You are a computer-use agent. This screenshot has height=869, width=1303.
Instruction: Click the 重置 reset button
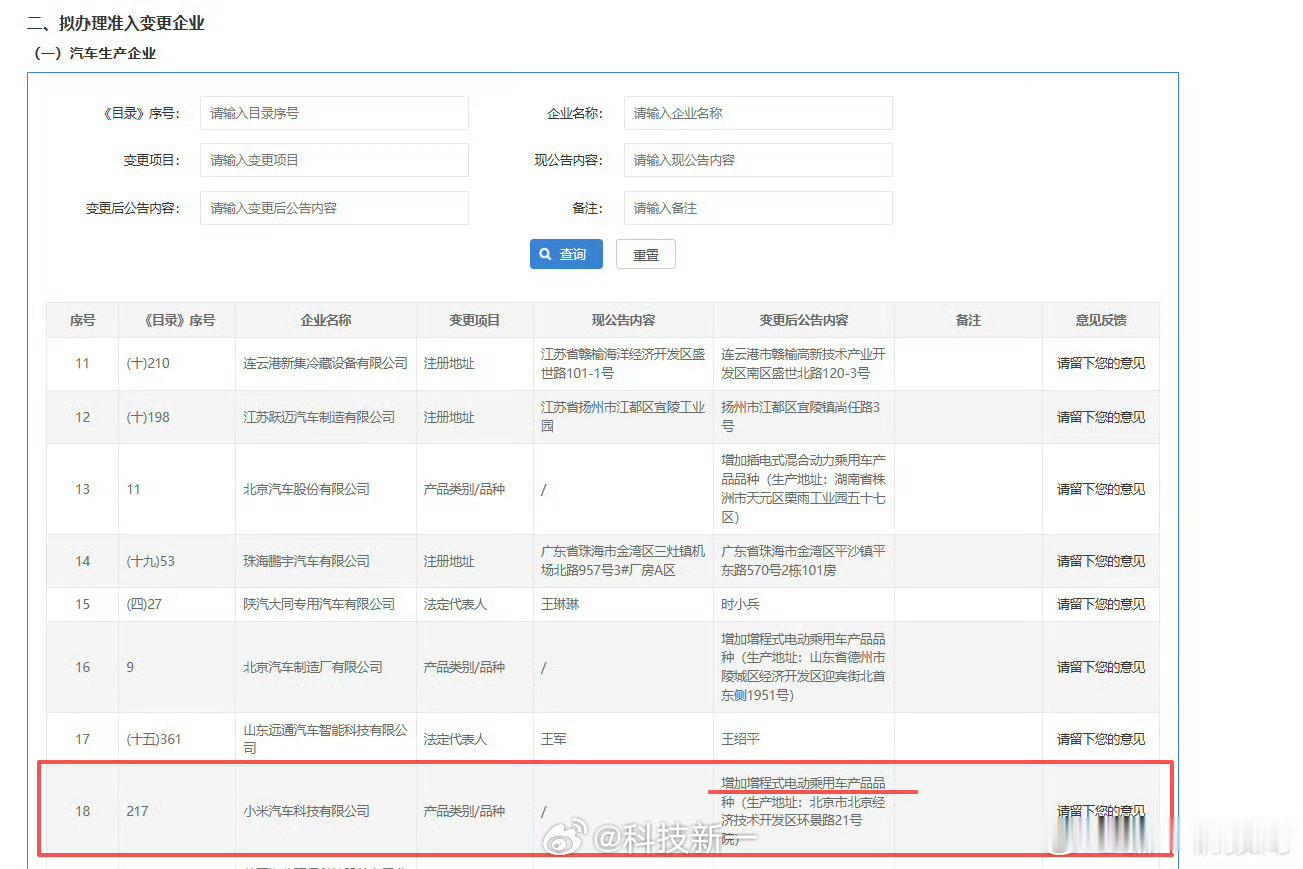(646, 254)
